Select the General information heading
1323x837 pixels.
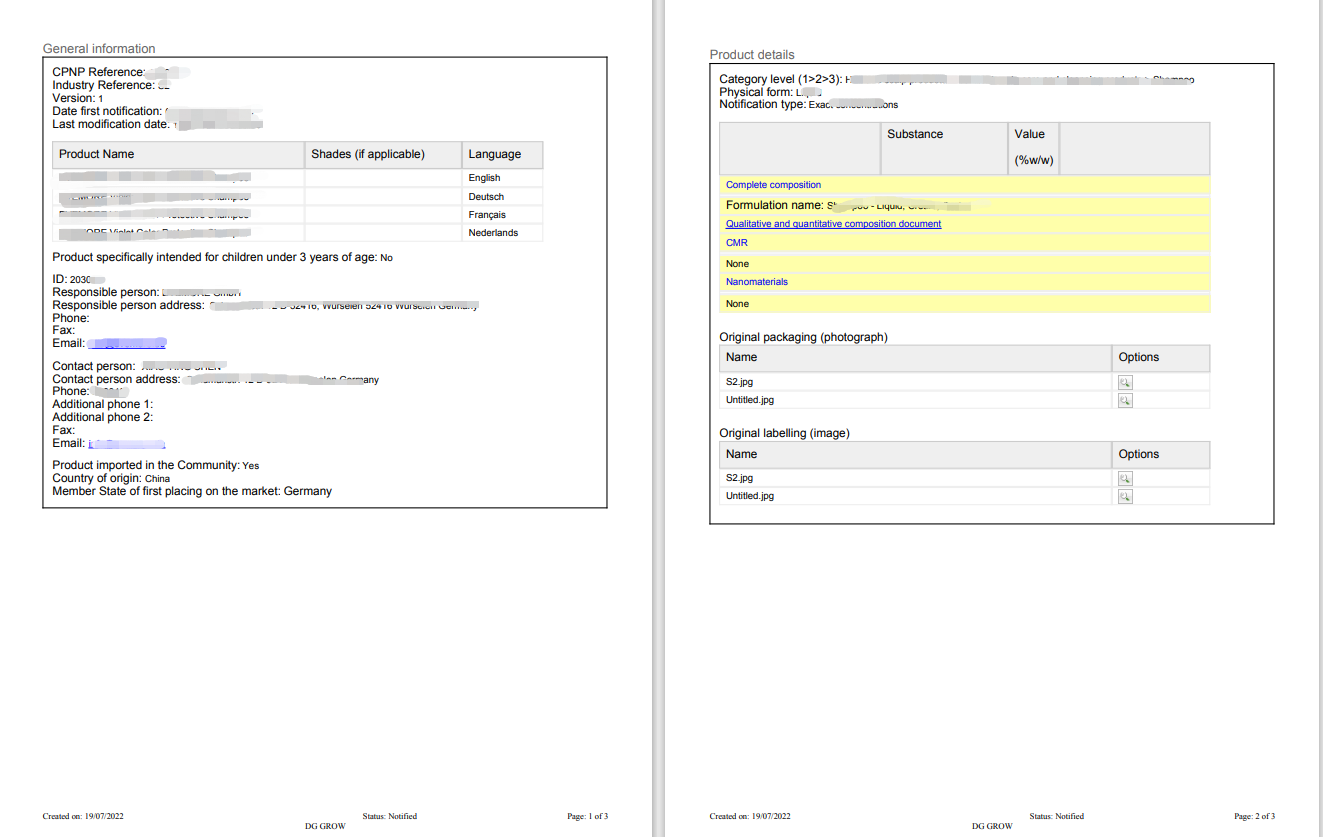pyautogui.click(x=99, y=48)
